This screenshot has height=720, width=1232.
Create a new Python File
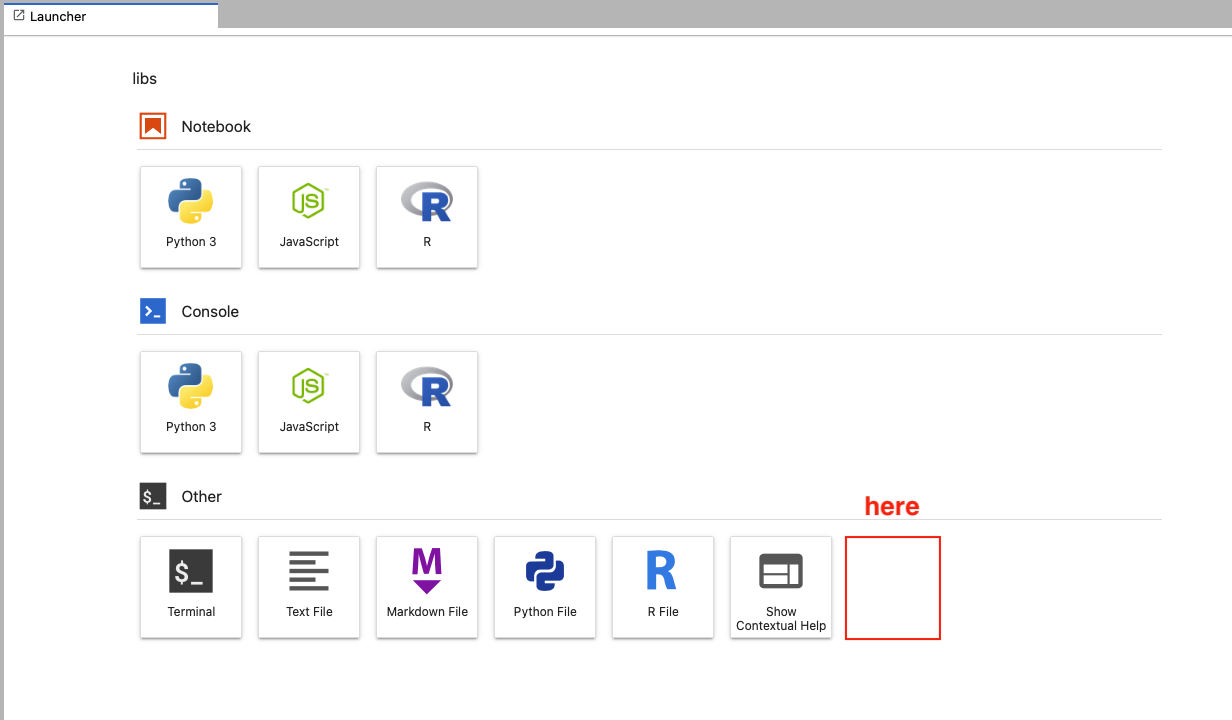click(545, 587)
